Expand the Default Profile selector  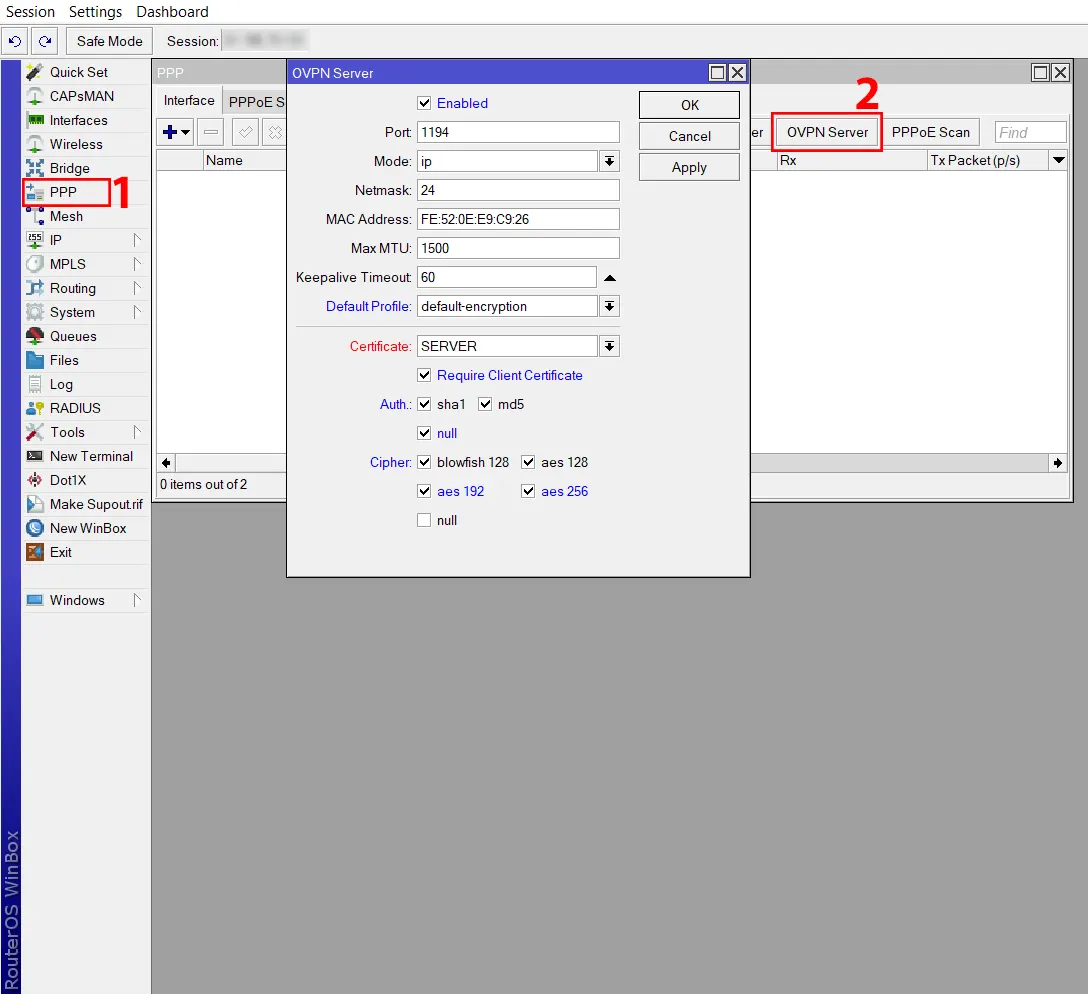click(x=609, y=306)
